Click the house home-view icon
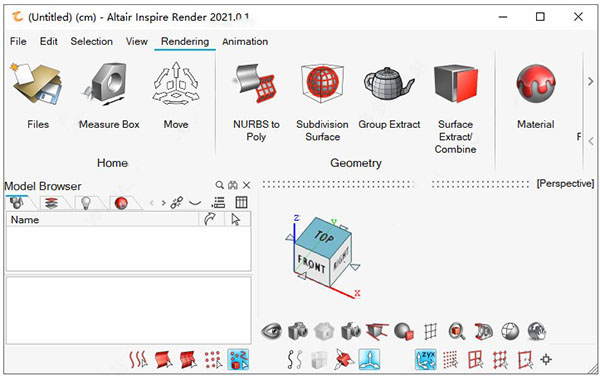The height and width of the screenshot is (376, 600). pyautogui.click(x=324, y=331)
